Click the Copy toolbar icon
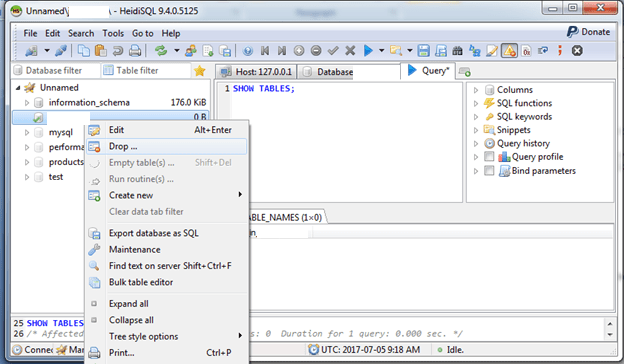This screenshot has height=364, width=624. coord(84,51)
